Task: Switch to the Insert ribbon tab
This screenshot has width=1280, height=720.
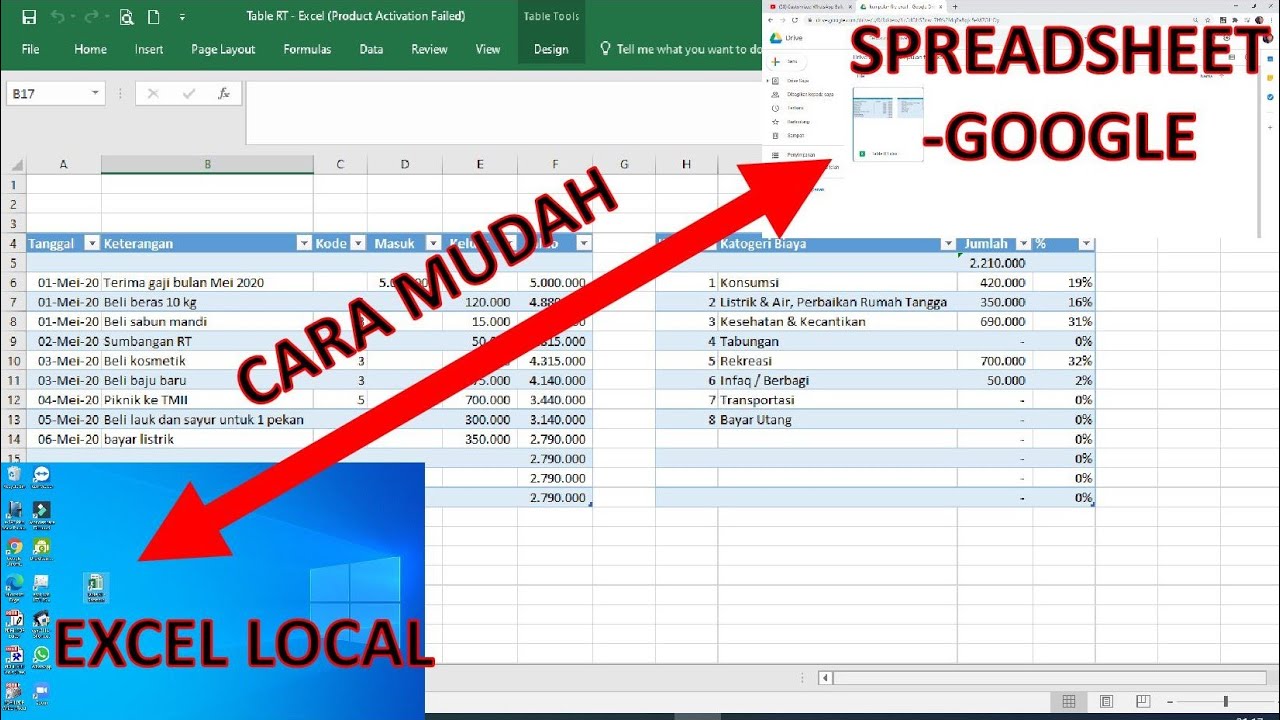Action: tap(149, 49)
